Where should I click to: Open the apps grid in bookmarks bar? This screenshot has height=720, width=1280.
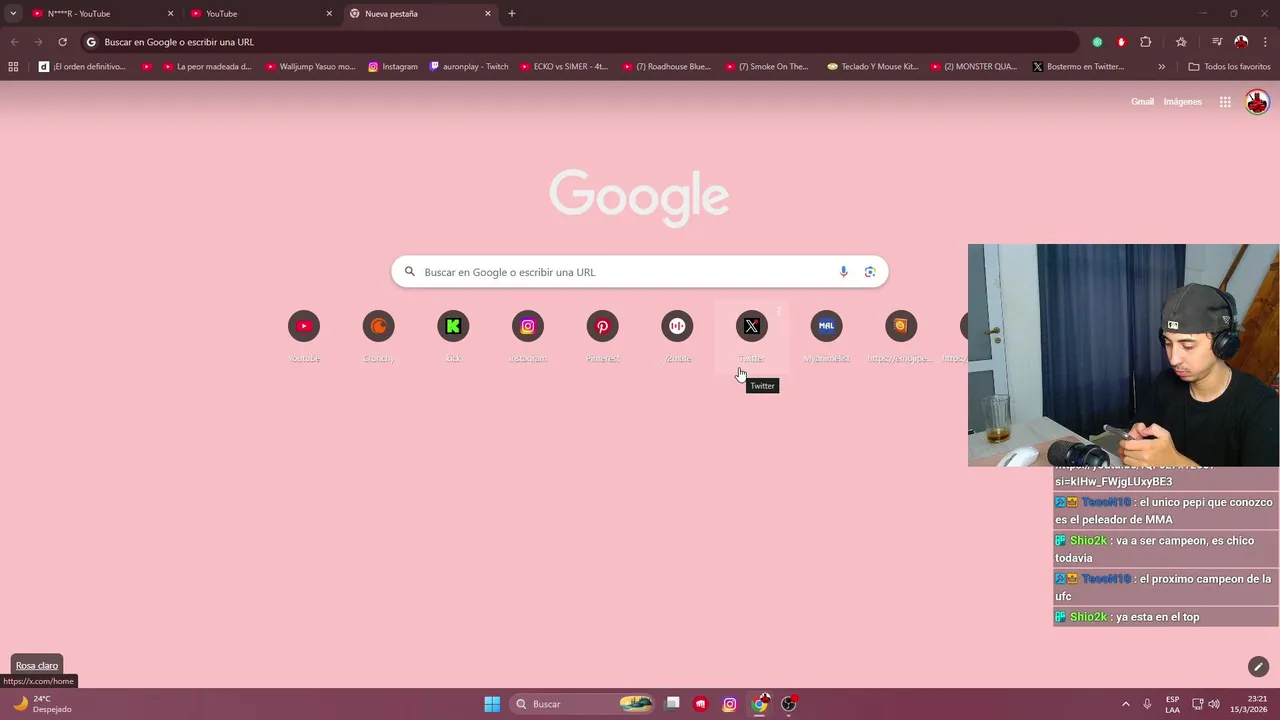[x=13, y=67]
